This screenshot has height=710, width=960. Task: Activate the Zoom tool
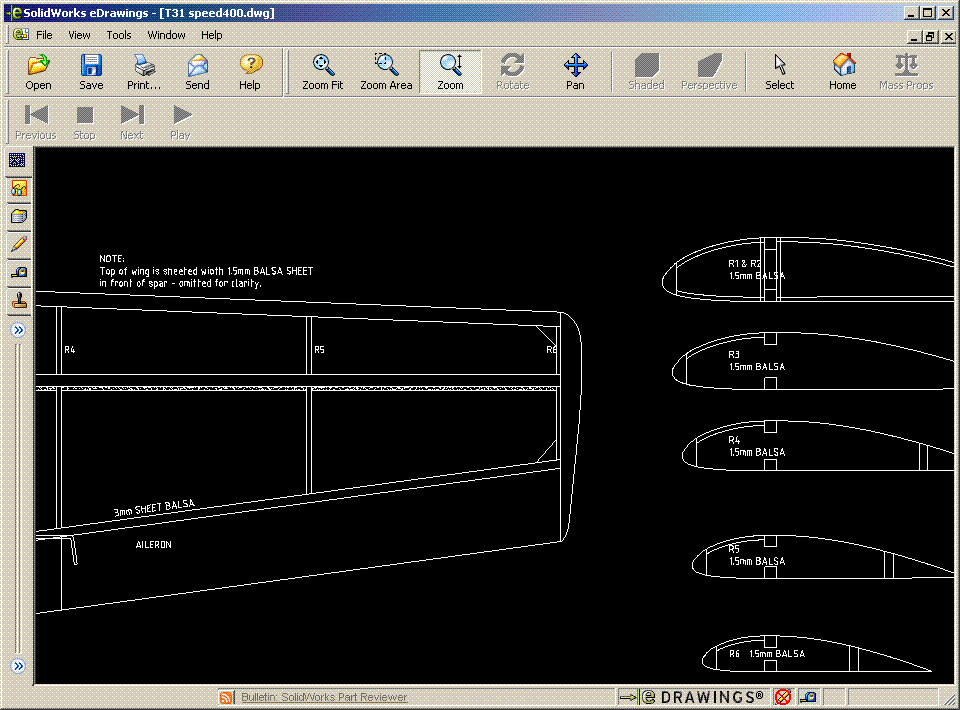click(450, 72)
